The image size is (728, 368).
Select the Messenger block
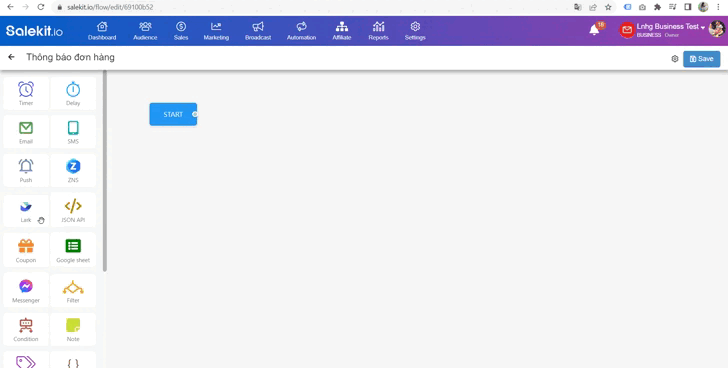[x=26, y=291]
